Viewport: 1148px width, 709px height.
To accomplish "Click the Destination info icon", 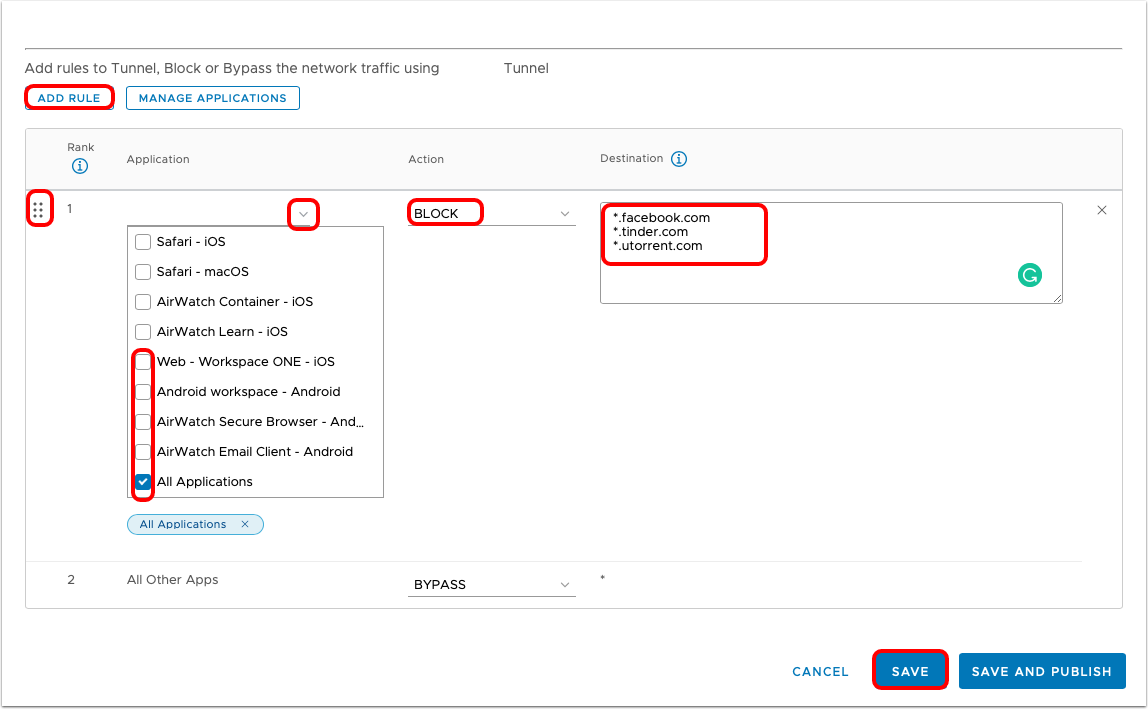I will [x=679, y=159].
